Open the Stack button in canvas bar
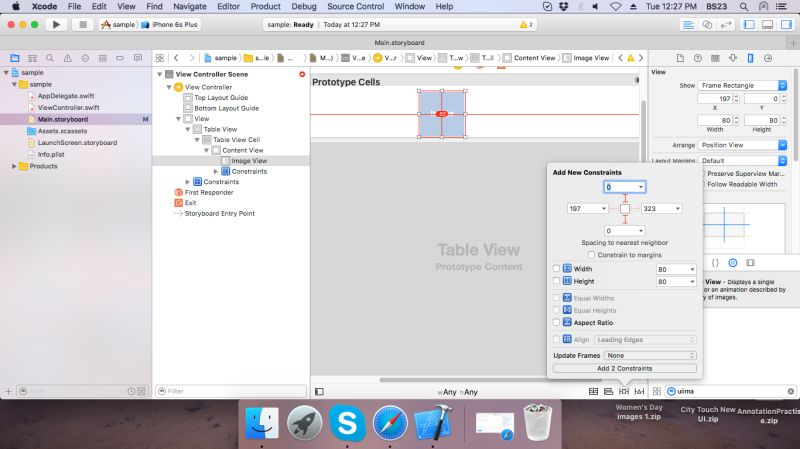The image size is (800, 449). click(x=593, y=391)
